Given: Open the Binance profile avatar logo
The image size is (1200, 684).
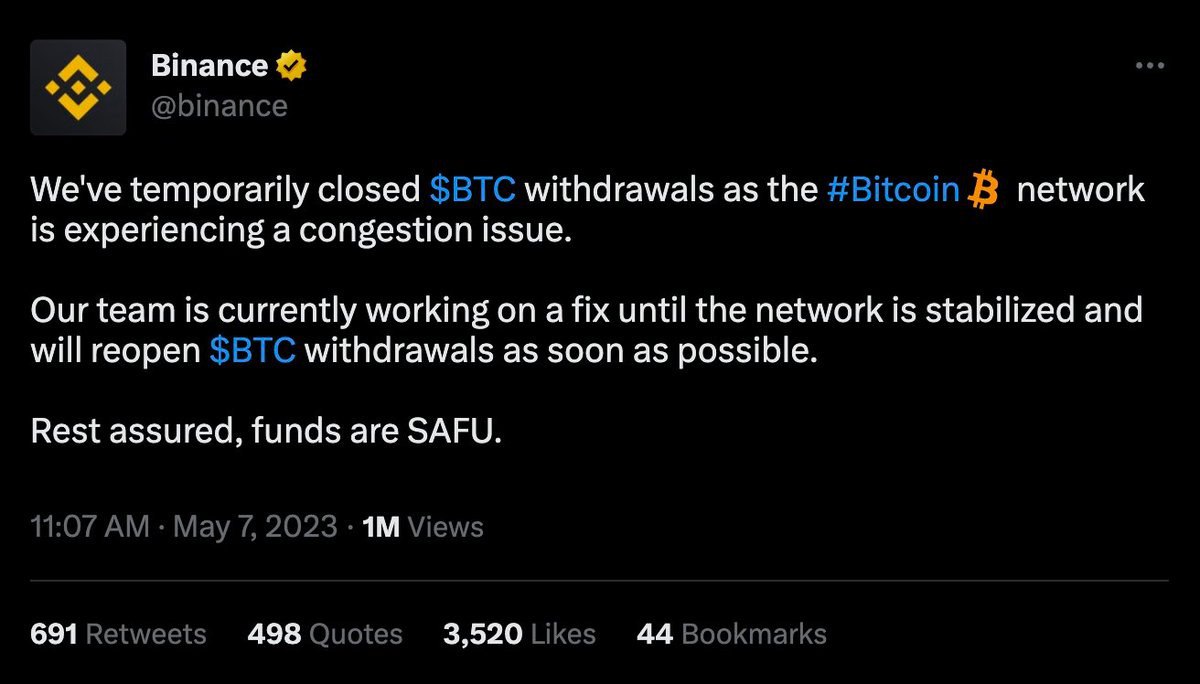Looking at the screenshot, I should pyautogui.click(x=78, y=87).
